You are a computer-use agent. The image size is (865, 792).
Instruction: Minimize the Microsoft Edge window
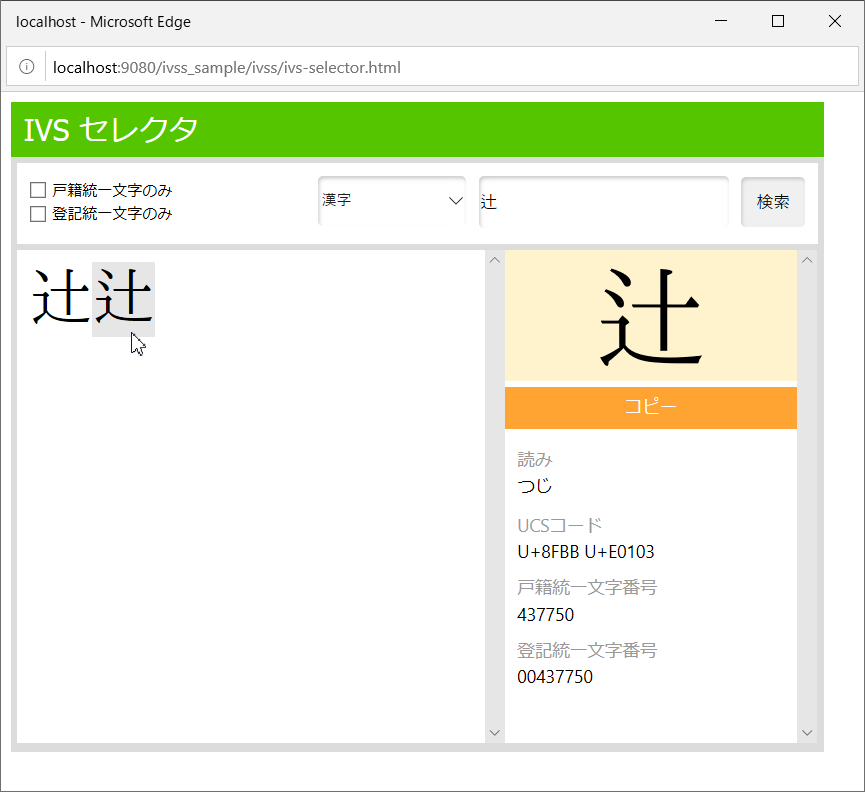(721, 21)
